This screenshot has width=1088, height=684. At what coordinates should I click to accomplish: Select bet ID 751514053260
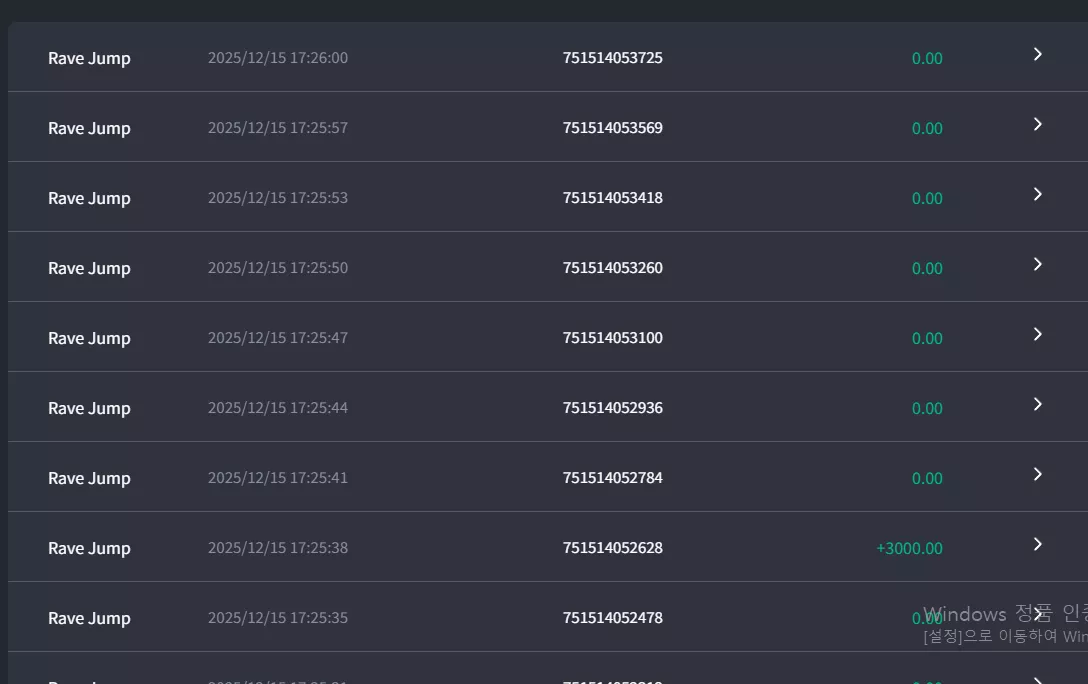pyautogui.click(x=613, y=268)
